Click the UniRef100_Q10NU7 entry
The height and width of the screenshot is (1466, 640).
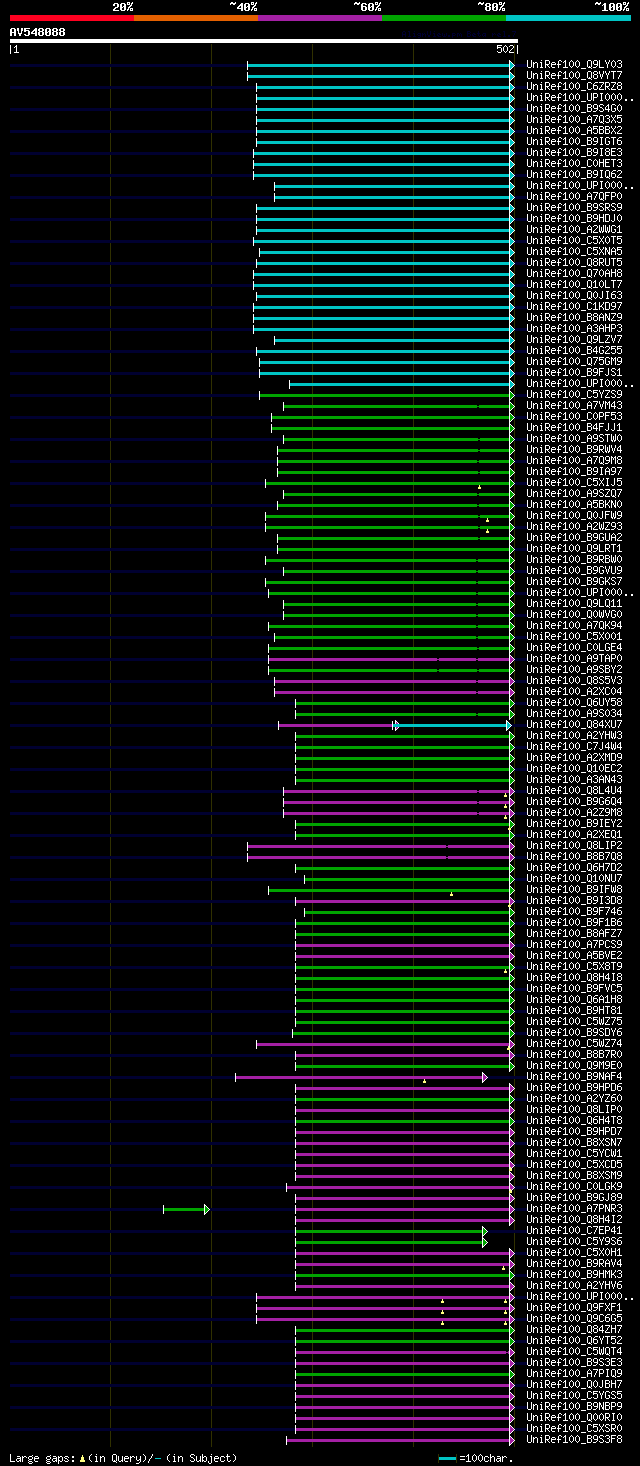pos(574,878)
